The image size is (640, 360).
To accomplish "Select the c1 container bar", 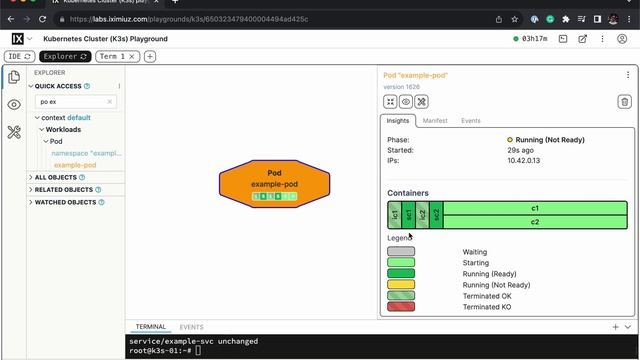I will point(535,208).
